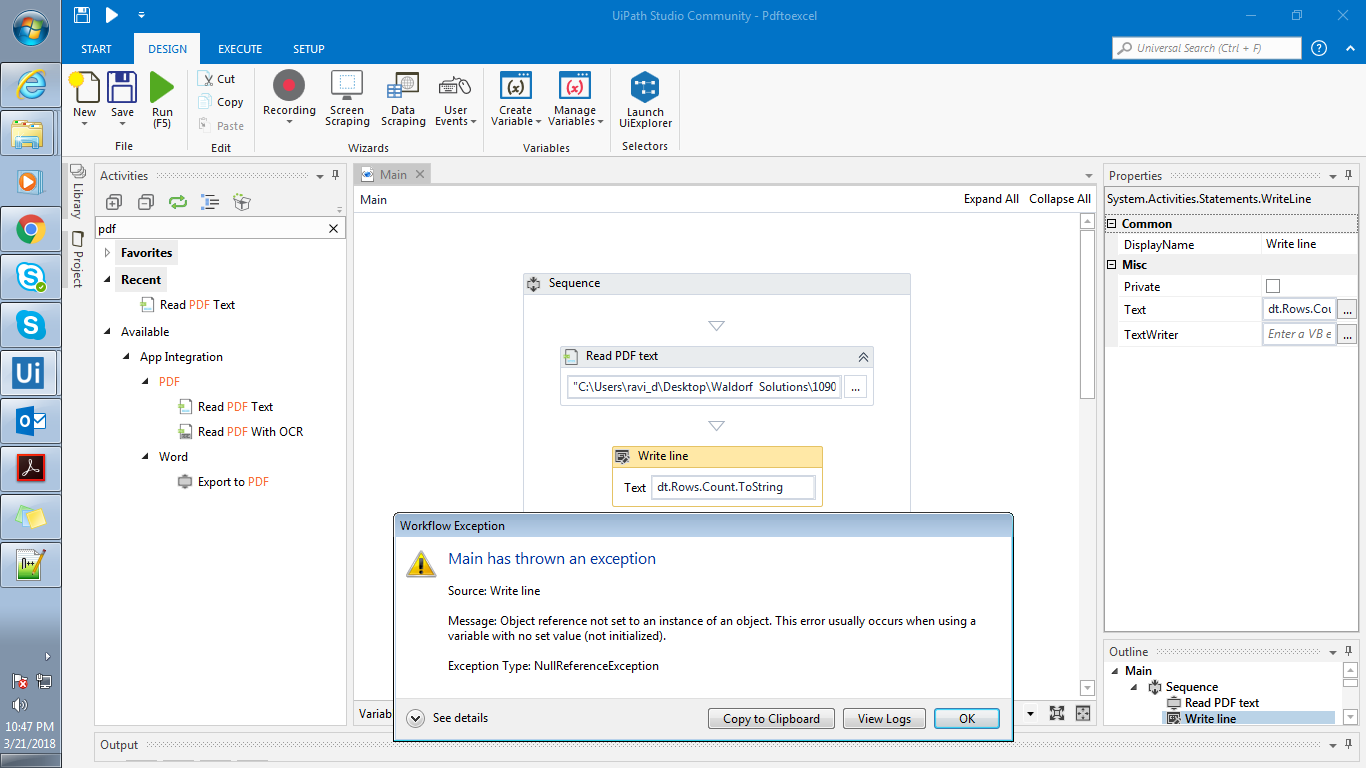Open the Library side tab
The width and height of the screenshot is (1366, 768).
pos(77,191)
